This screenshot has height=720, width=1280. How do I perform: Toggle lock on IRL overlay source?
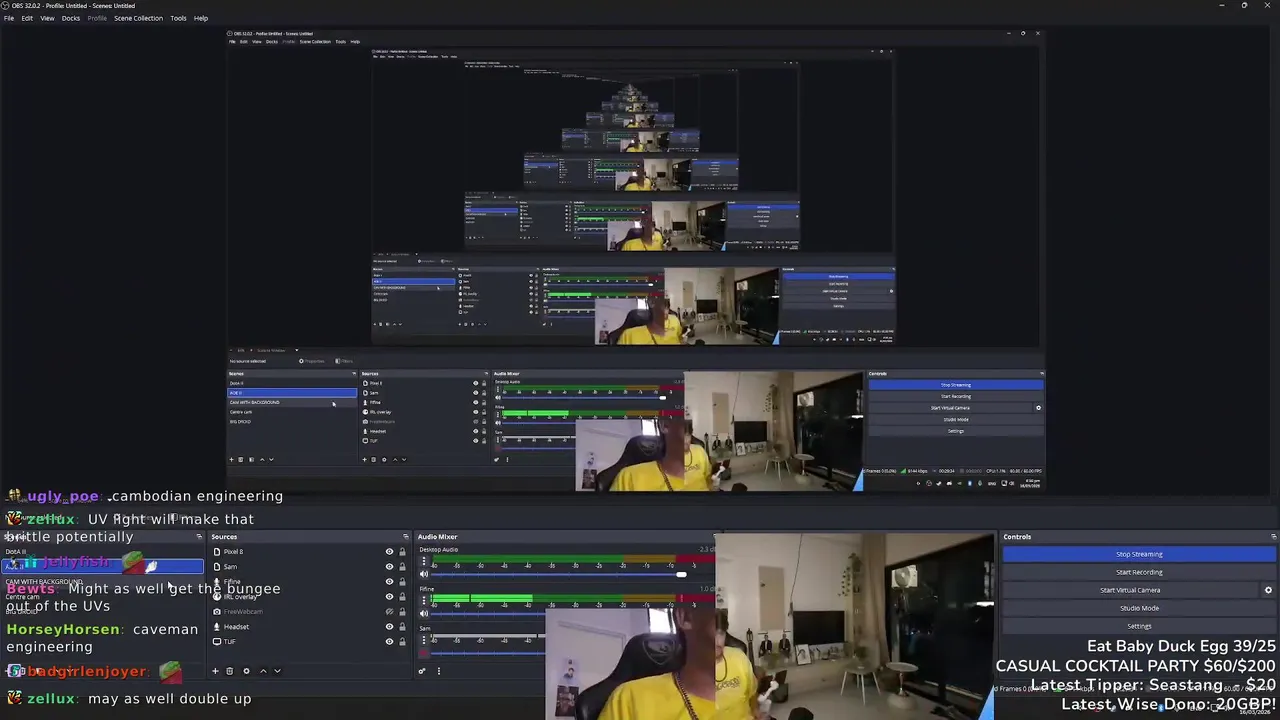pyautogui.click(x=403, y=597)
